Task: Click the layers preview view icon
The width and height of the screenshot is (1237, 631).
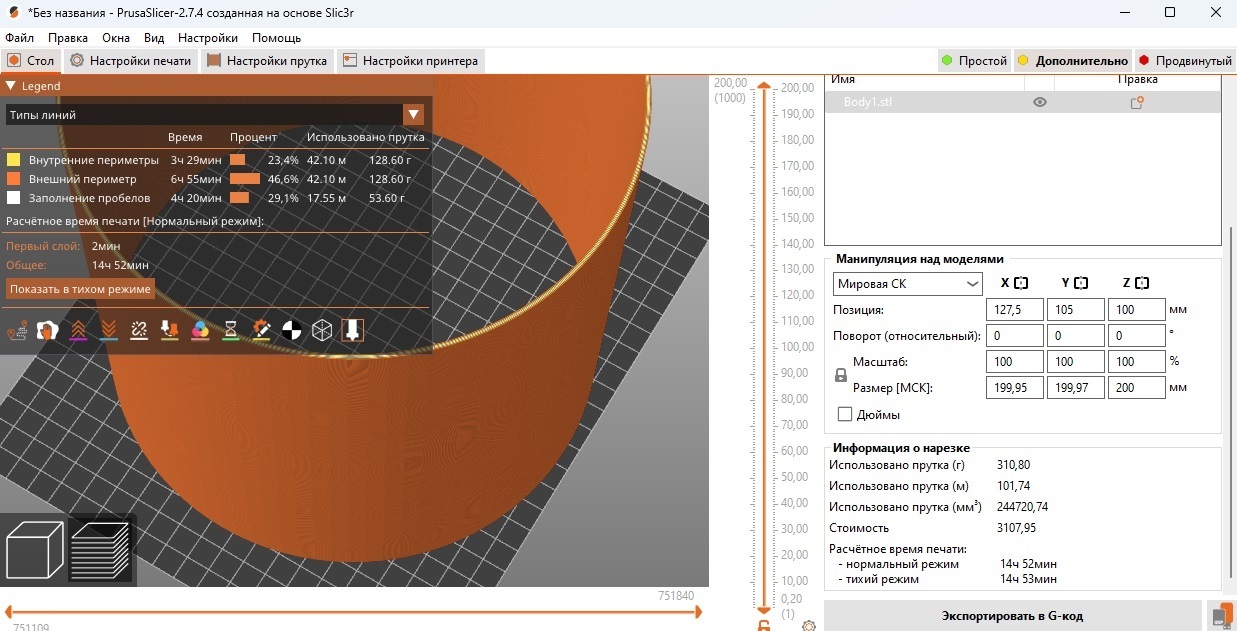Action: tap(101, 551)
